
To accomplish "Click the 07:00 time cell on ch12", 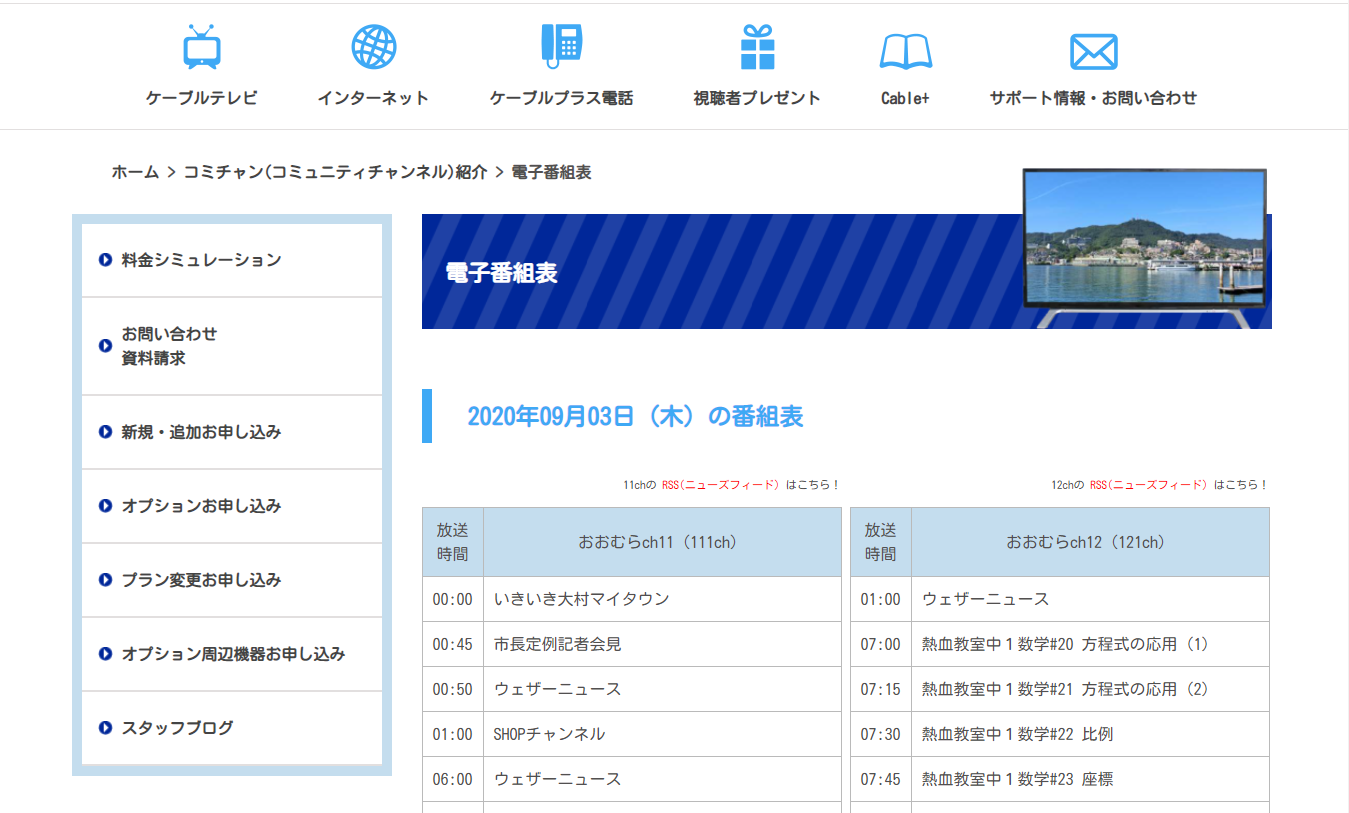I will click(881, 644).
